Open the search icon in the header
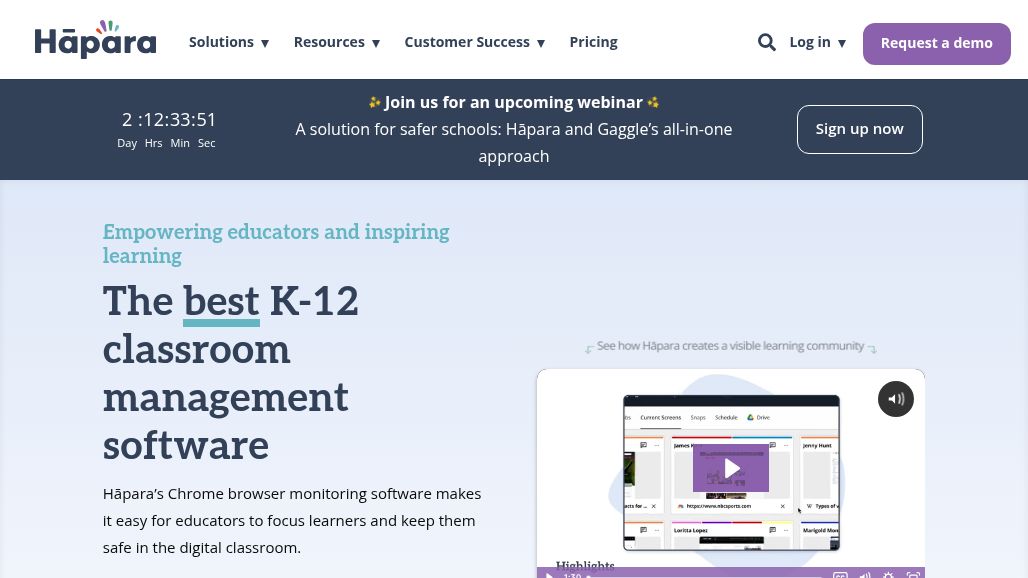 point(766,43)
